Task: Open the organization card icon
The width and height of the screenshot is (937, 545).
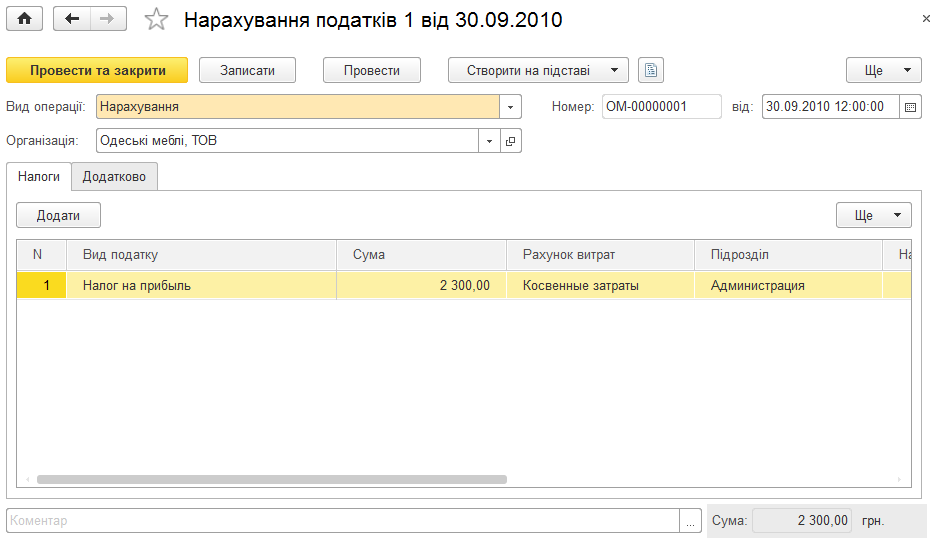Action: (510, 141)
